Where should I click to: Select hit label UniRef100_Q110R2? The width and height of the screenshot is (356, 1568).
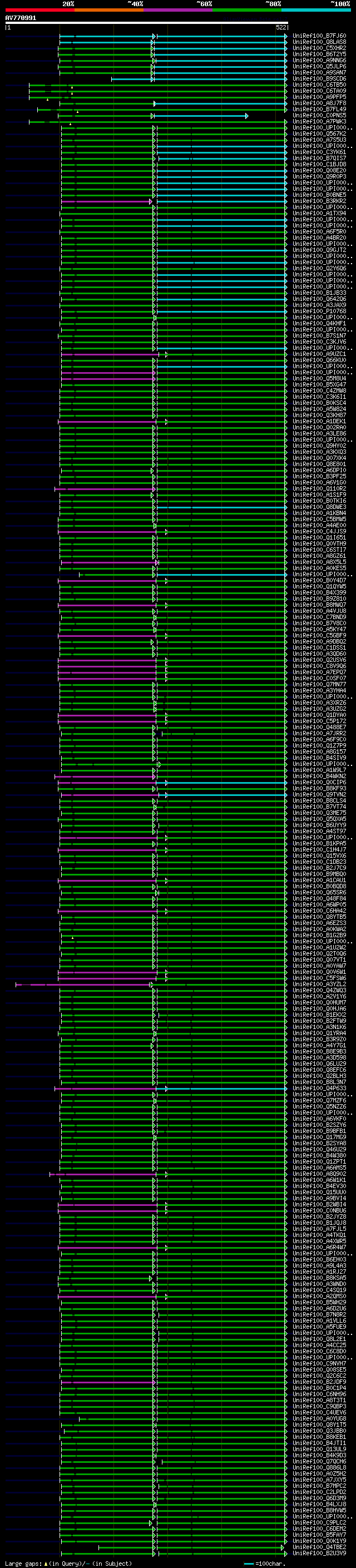[x=319, y=488]
